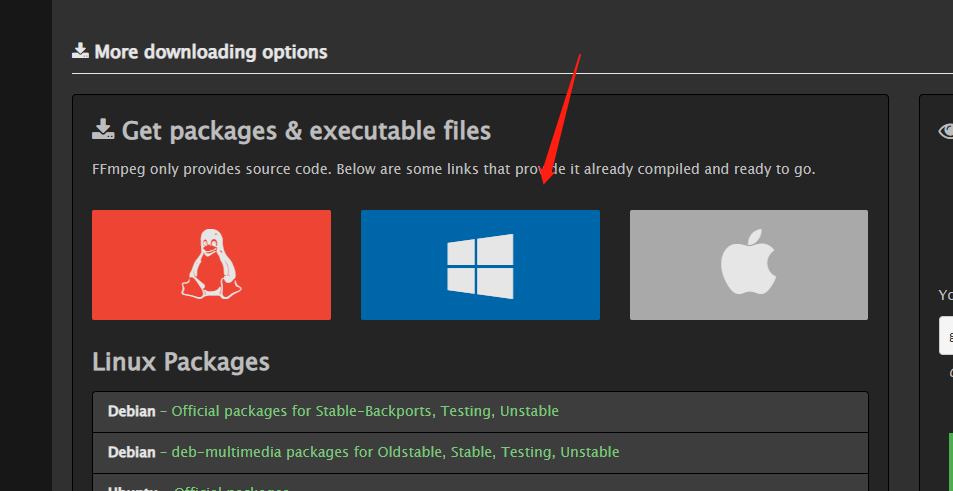Click the More downloading options heading text
Screen dimensions: 953x491
tap(210, 51)
